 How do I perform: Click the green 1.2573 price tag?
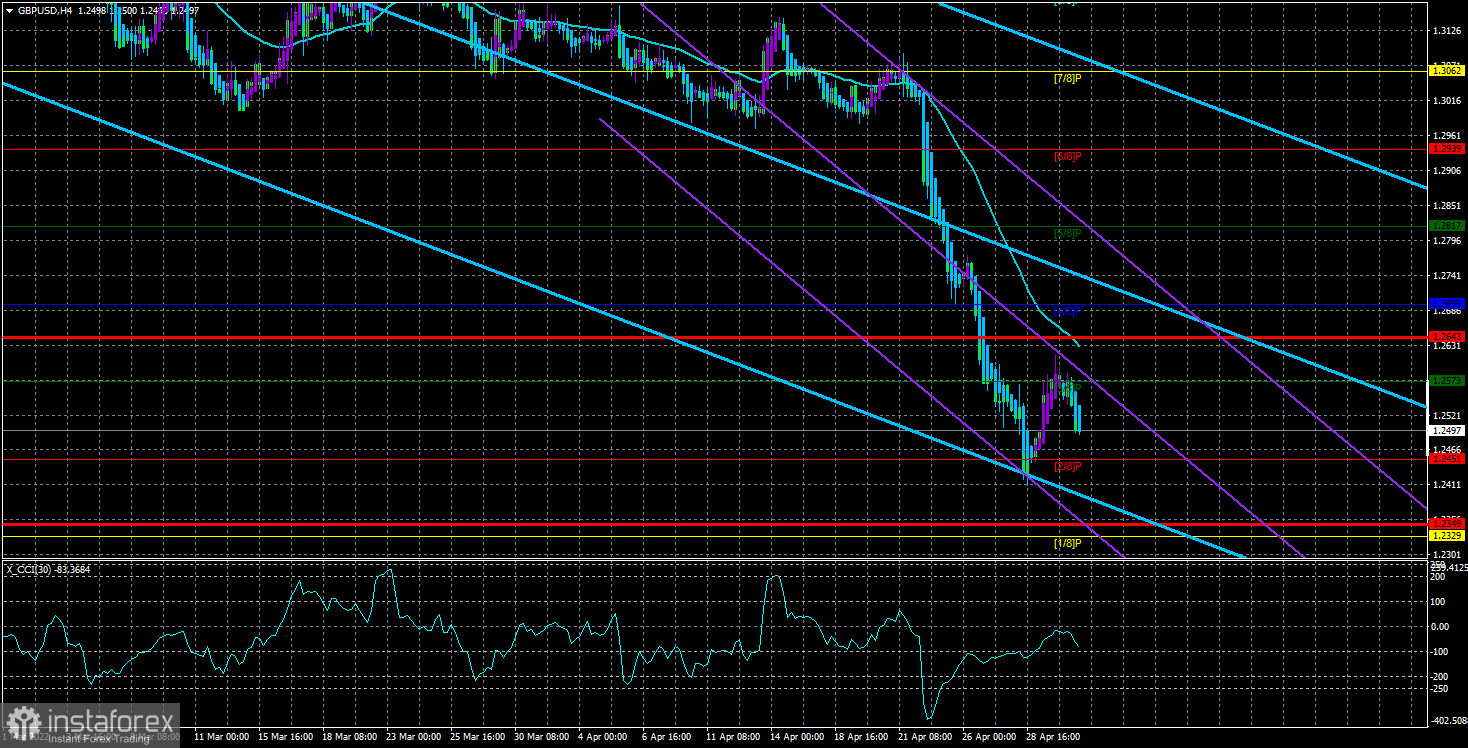(1446, 381)
